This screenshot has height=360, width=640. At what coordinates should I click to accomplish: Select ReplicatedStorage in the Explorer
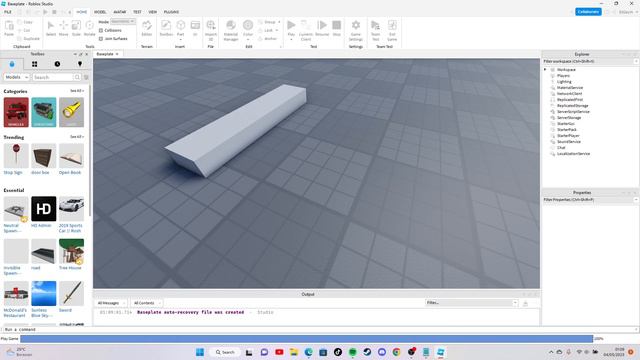(572, 106)
